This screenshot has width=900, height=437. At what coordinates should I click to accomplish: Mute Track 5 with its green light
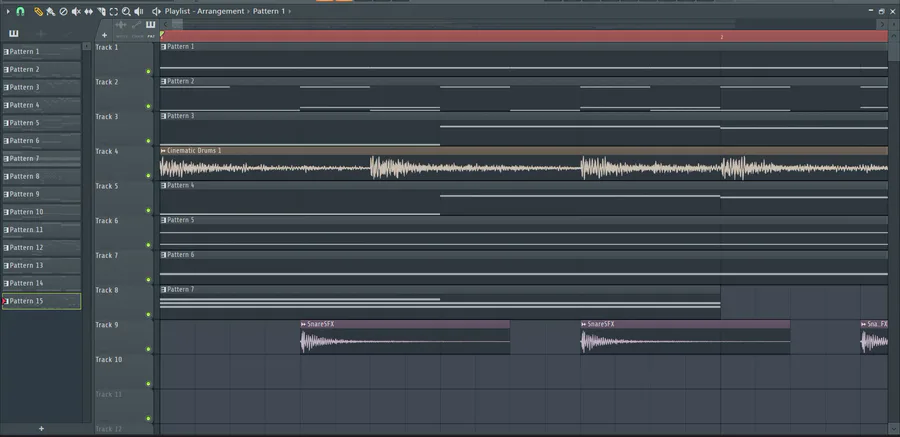point(148,210)
